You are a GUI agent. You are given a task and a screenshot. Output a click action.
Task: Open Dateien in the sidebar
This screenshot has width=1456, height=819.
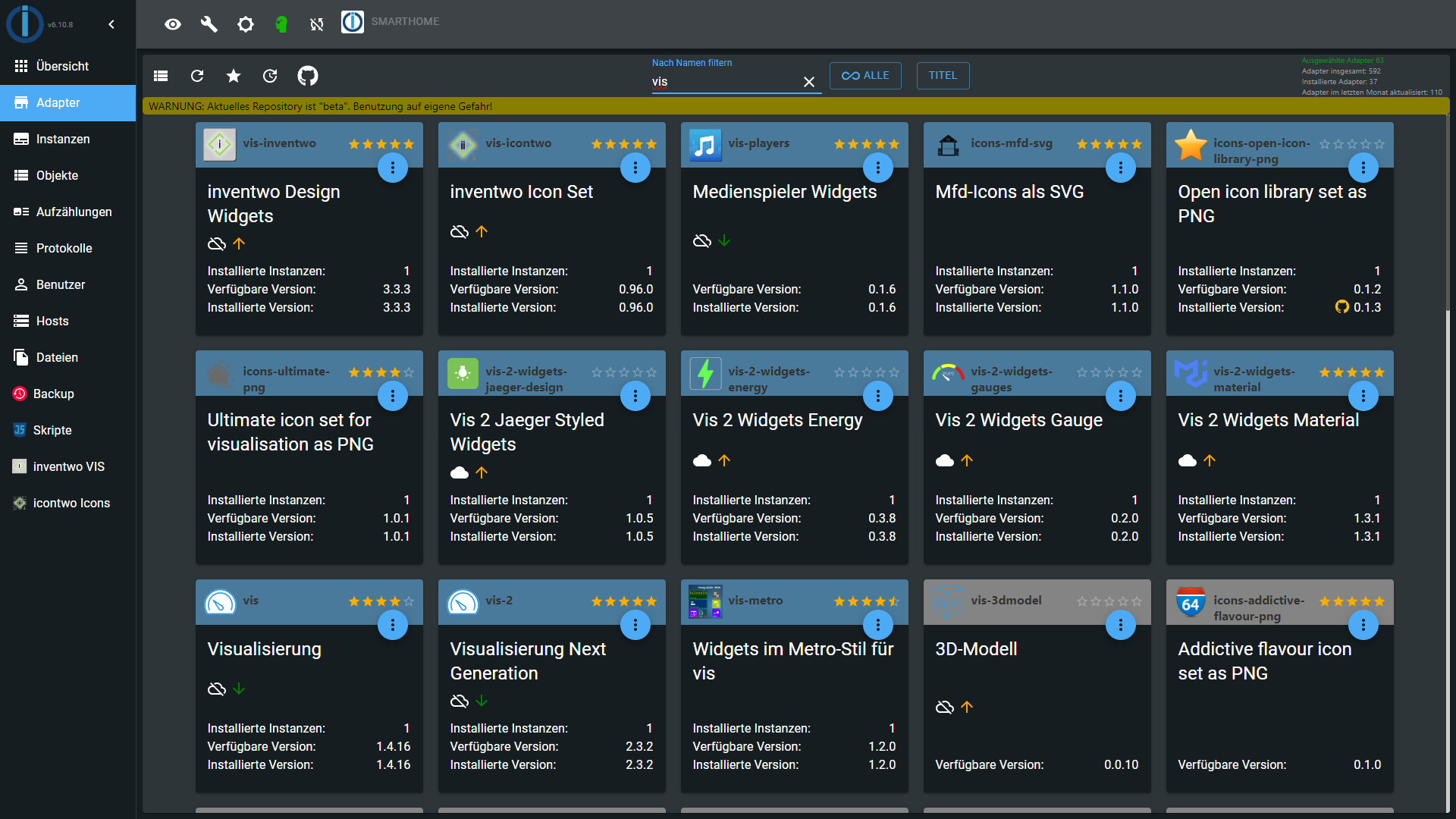coord(68,357)
